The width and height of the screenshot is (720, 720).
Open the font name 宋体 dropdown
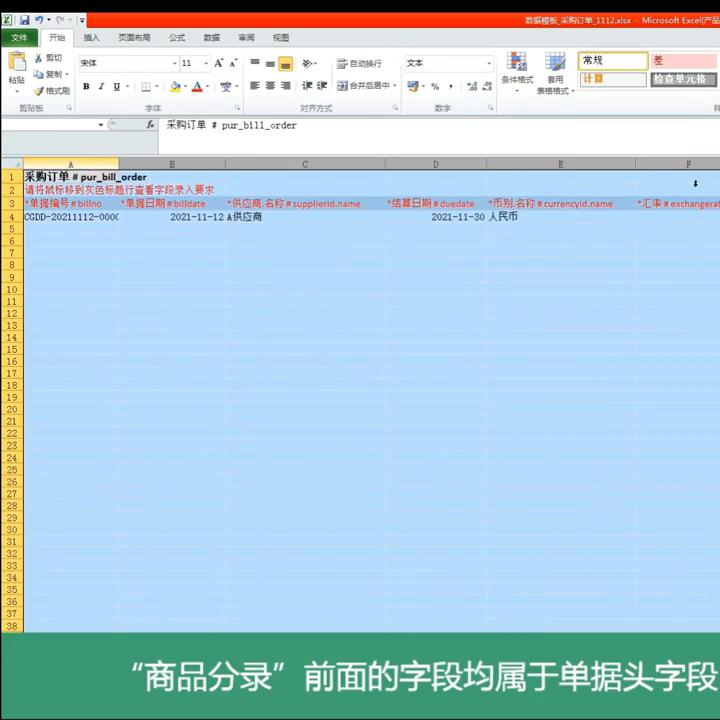(x=174, y=63)
